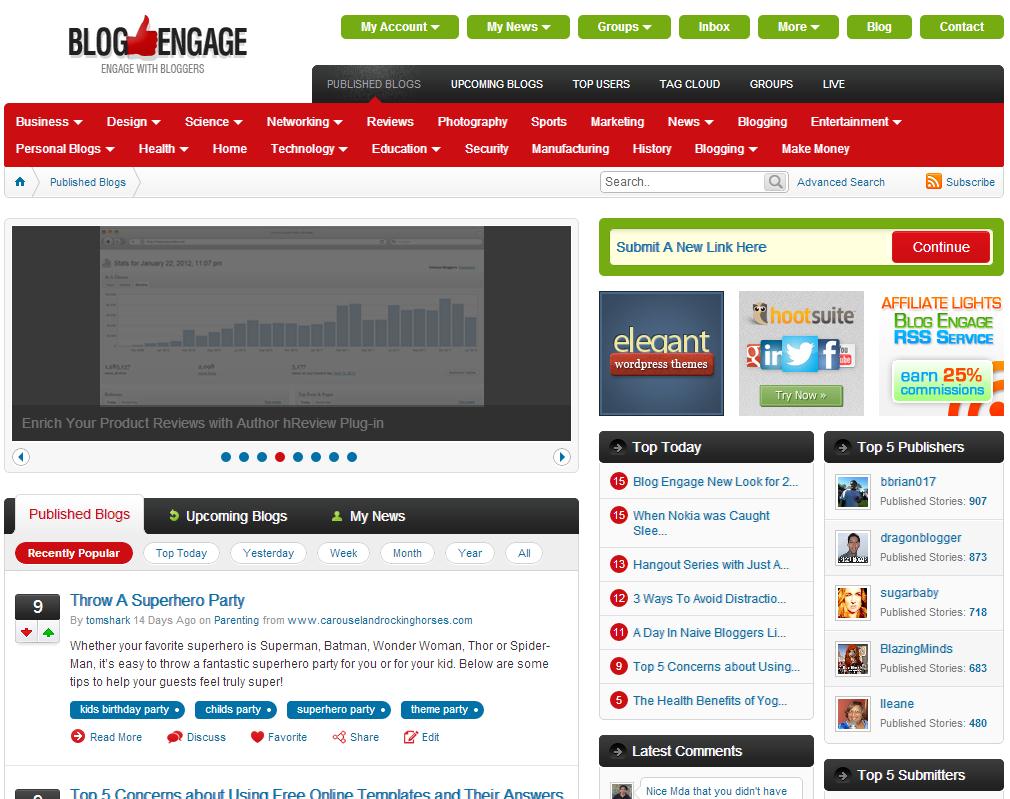The height and width of the screenshot is (799, 1010).
Task: Open the Top Users nav item
Action: pos(601,84)
